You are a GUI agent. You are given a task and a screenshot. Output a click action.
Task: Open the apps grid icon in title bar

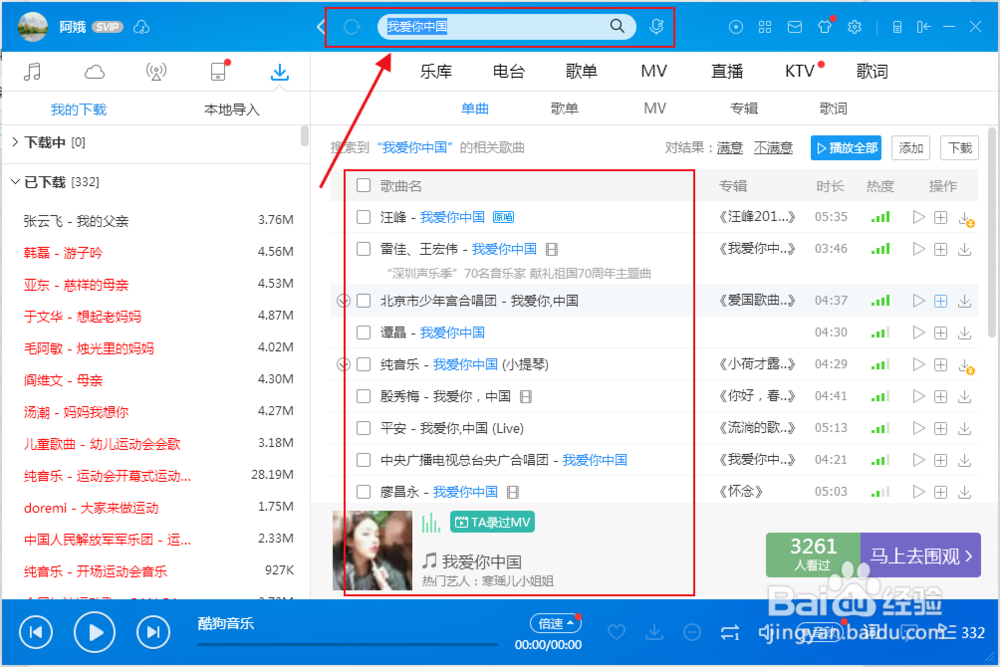(x=765, y=27)
